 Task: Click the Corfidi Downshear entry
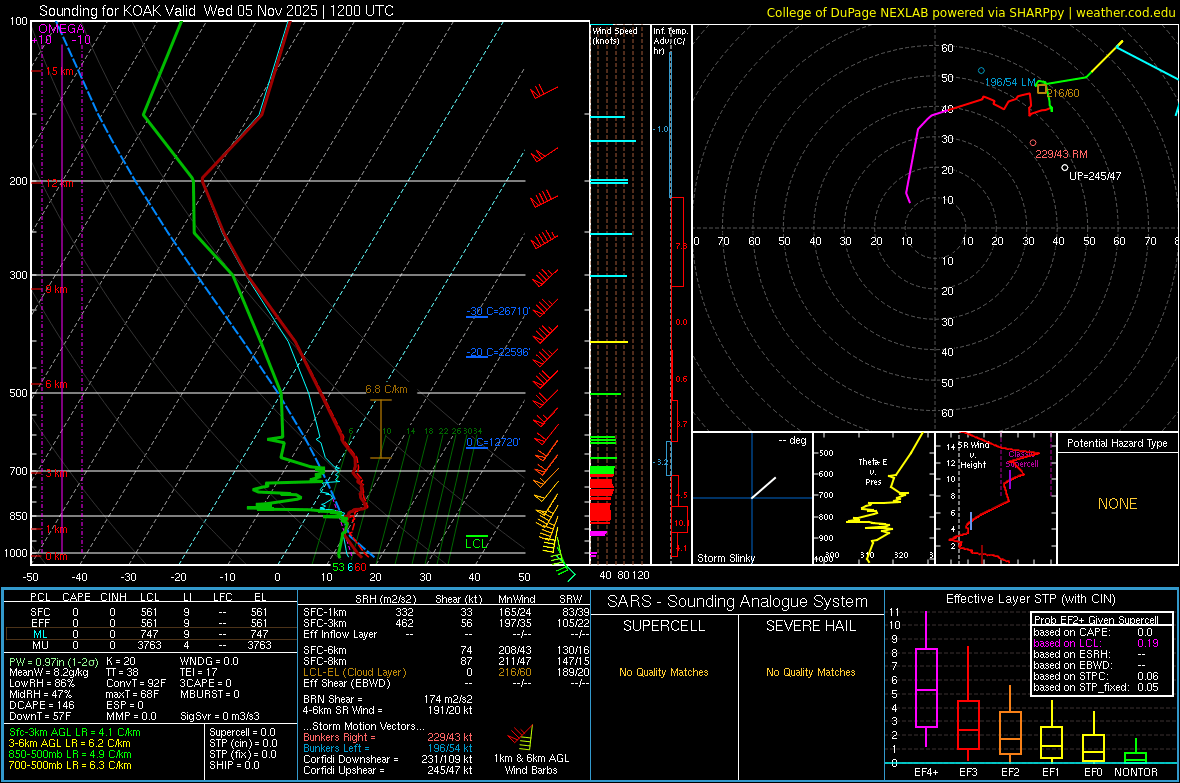coord(388,759)
